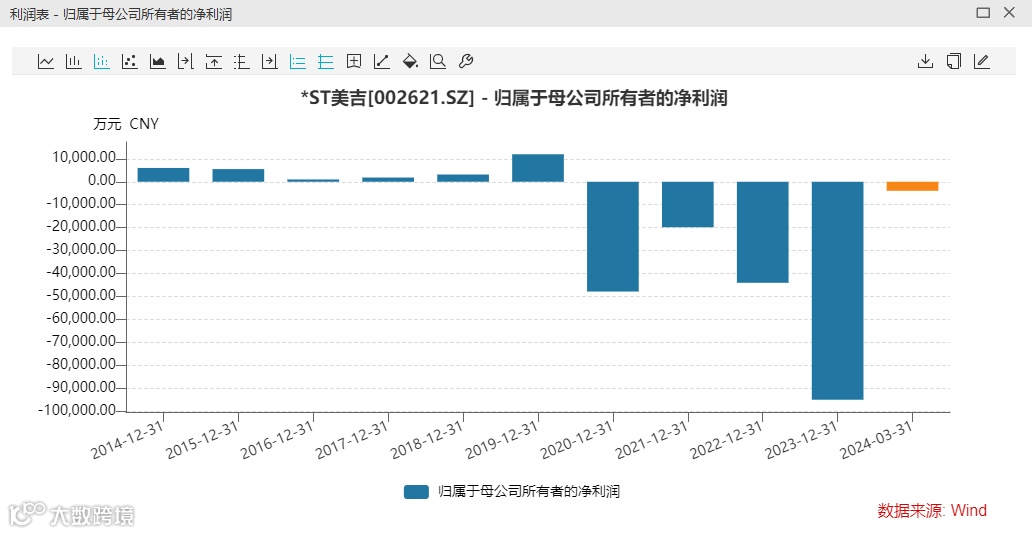Select the 2020-12-31 bar
Viewport: 1032px width, 534px height.
tap(613, 236)
